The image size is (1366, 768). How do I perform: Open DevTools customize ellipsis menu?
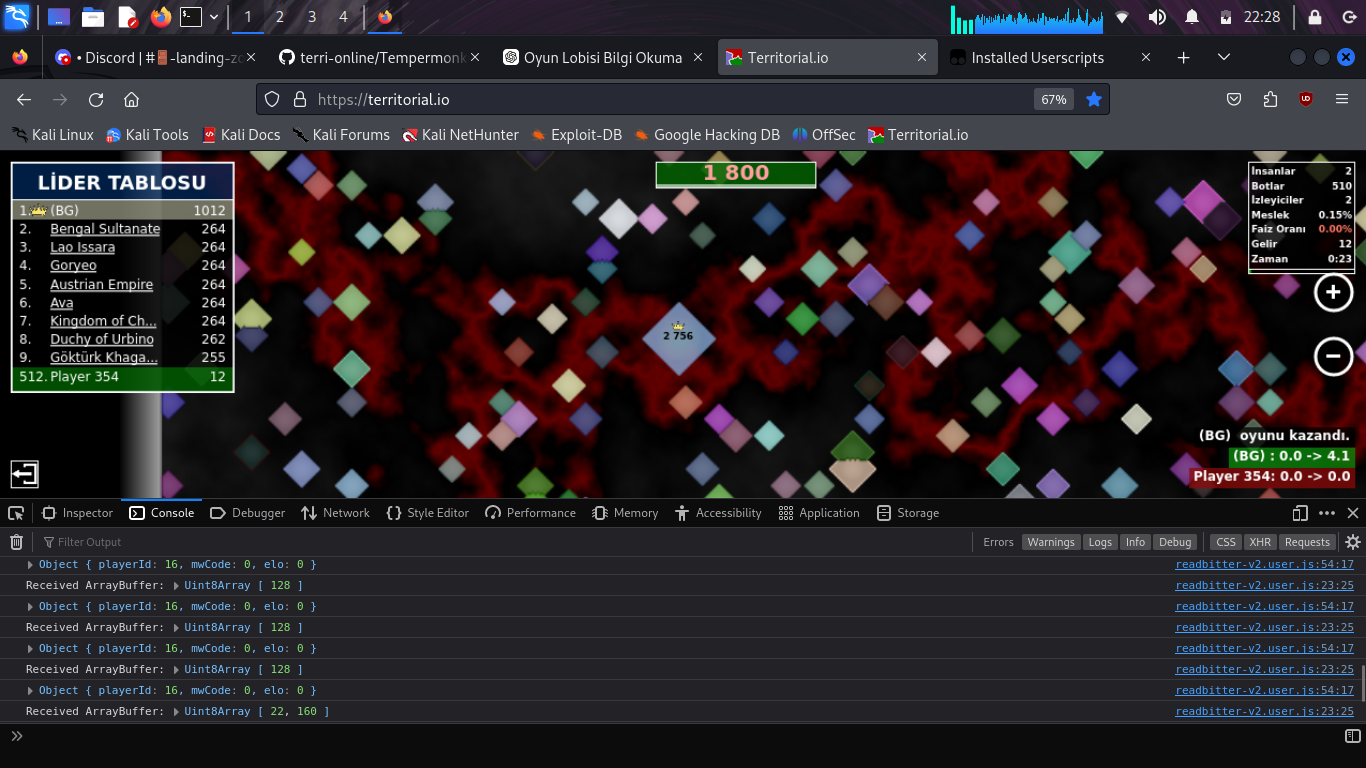coord(1327,513)
